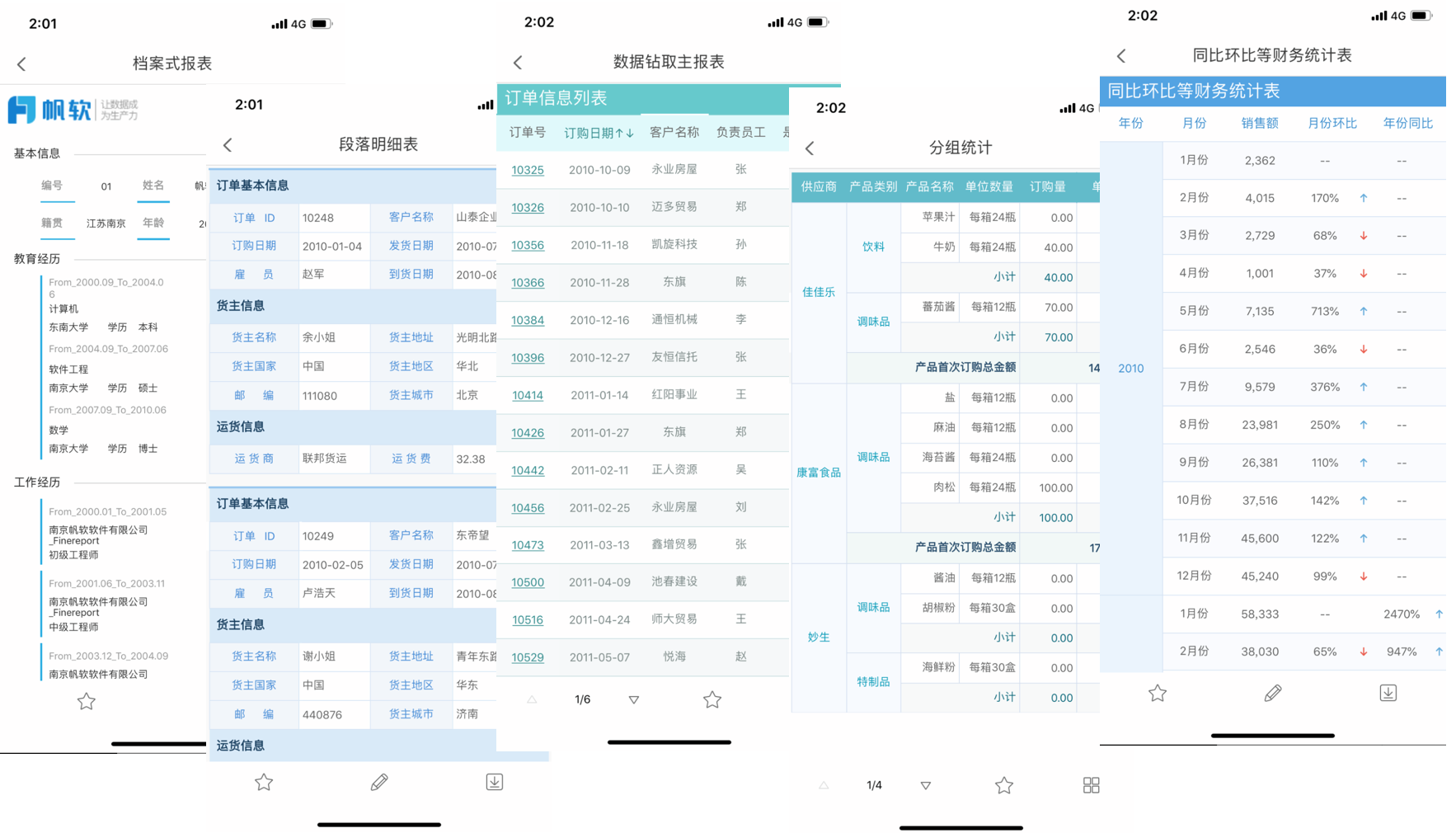Select sales value 23,981
The width and height of the screenshot is (1456, 833).
click(1260, 425)
